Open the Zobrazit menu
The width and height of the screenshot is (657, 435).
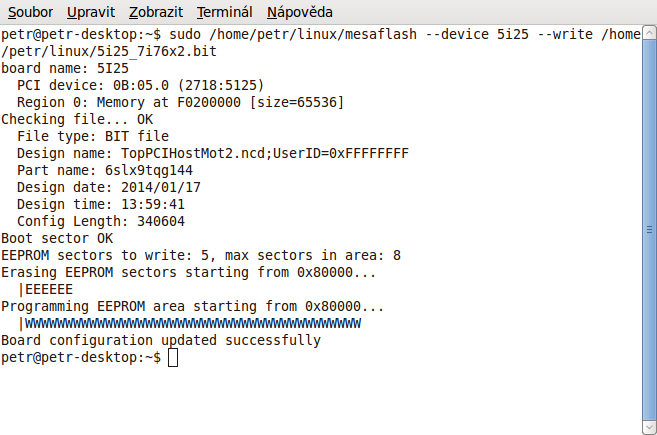(157, 13)
